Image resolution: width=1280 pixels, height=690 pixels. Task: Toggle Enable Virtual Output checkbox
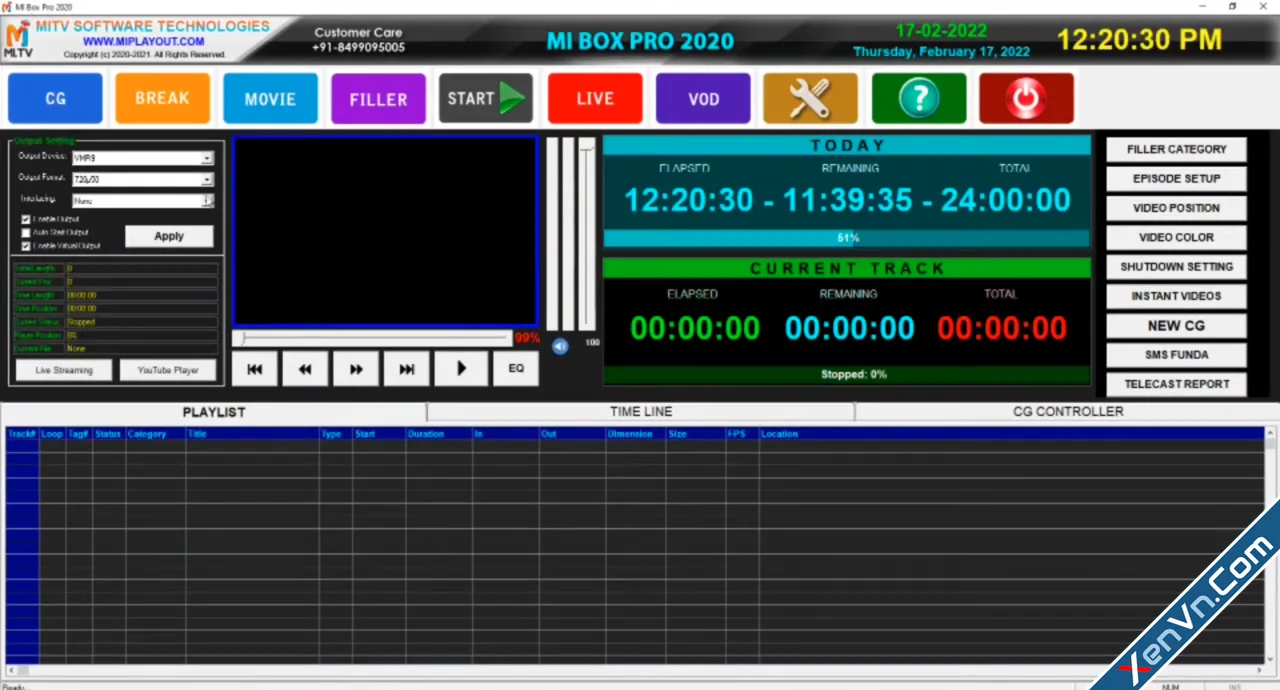26,245
